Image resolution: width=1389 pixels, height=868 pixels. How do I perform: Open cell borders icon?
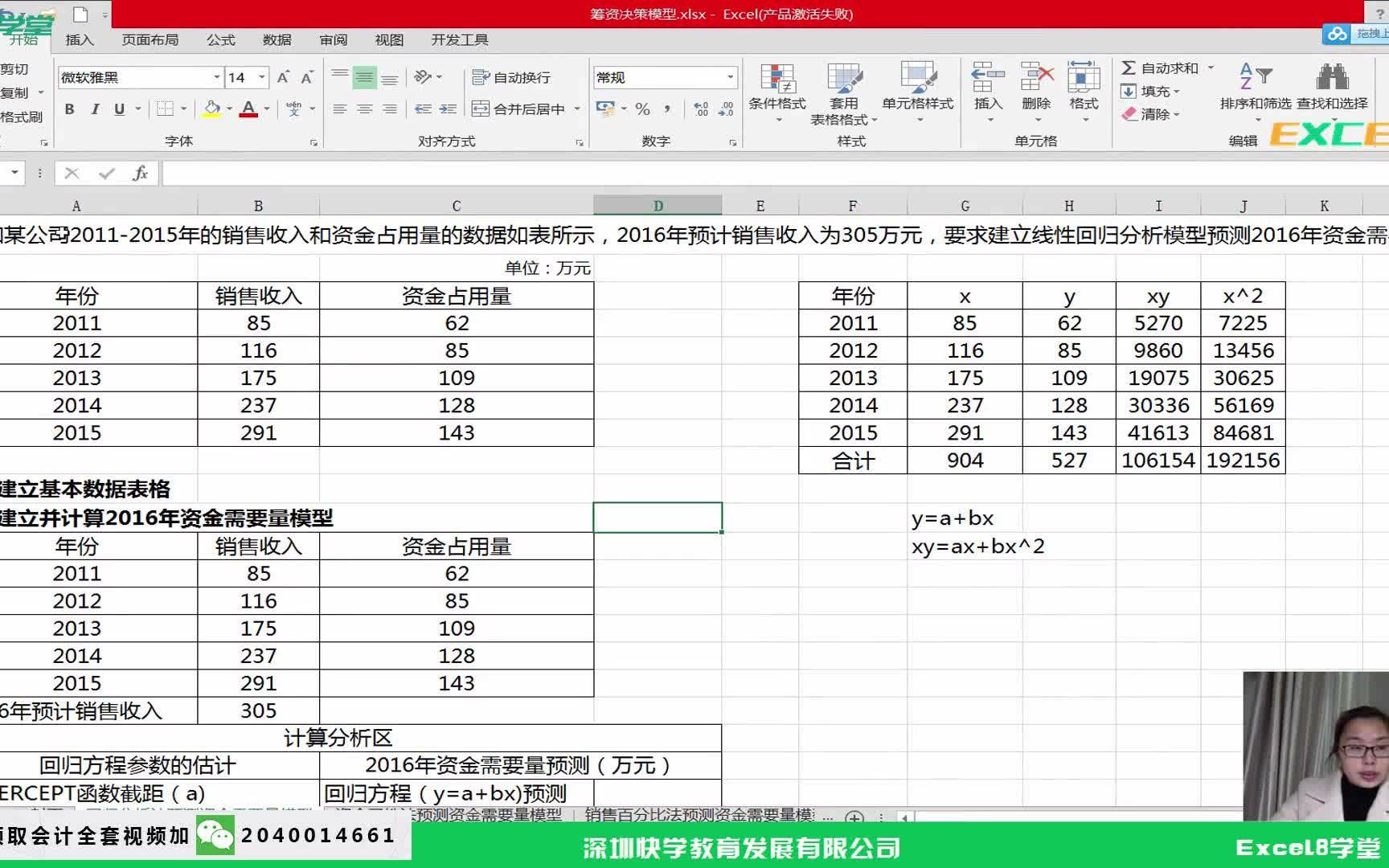click(x=166, y=109)
